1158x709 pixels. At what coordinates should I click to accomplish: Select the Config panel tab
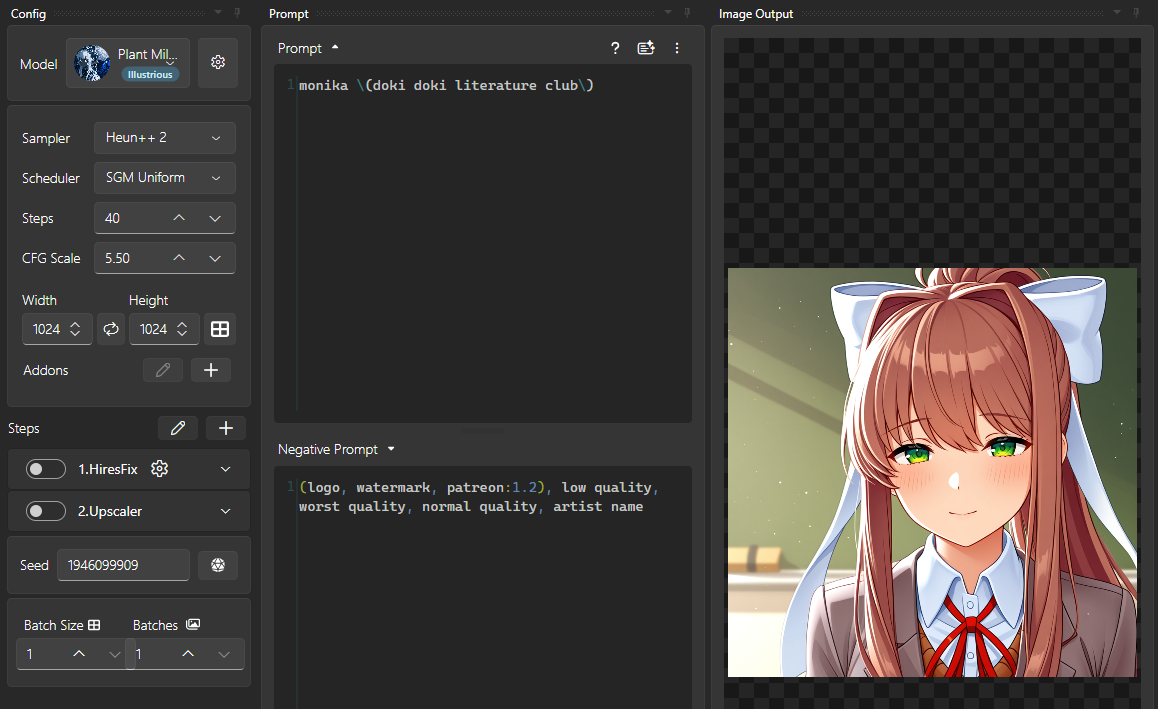[28, 13]
